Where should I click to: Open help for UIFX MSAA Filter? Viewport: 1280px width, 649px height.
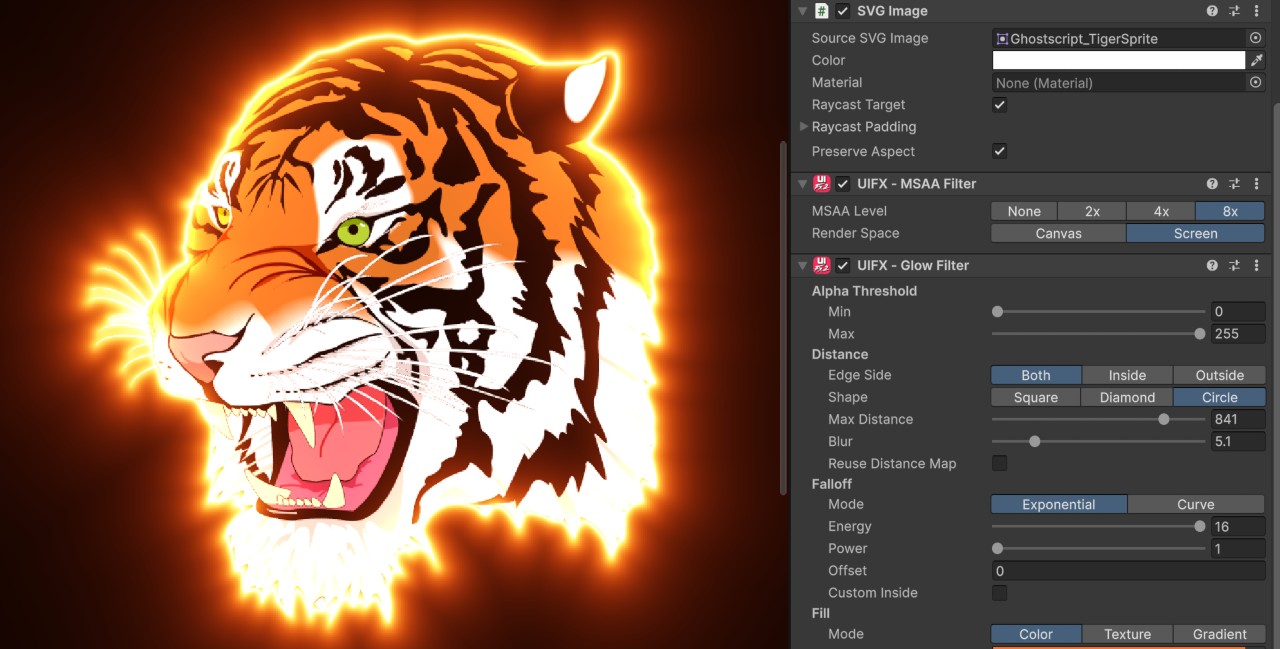tap(1212, 184)
